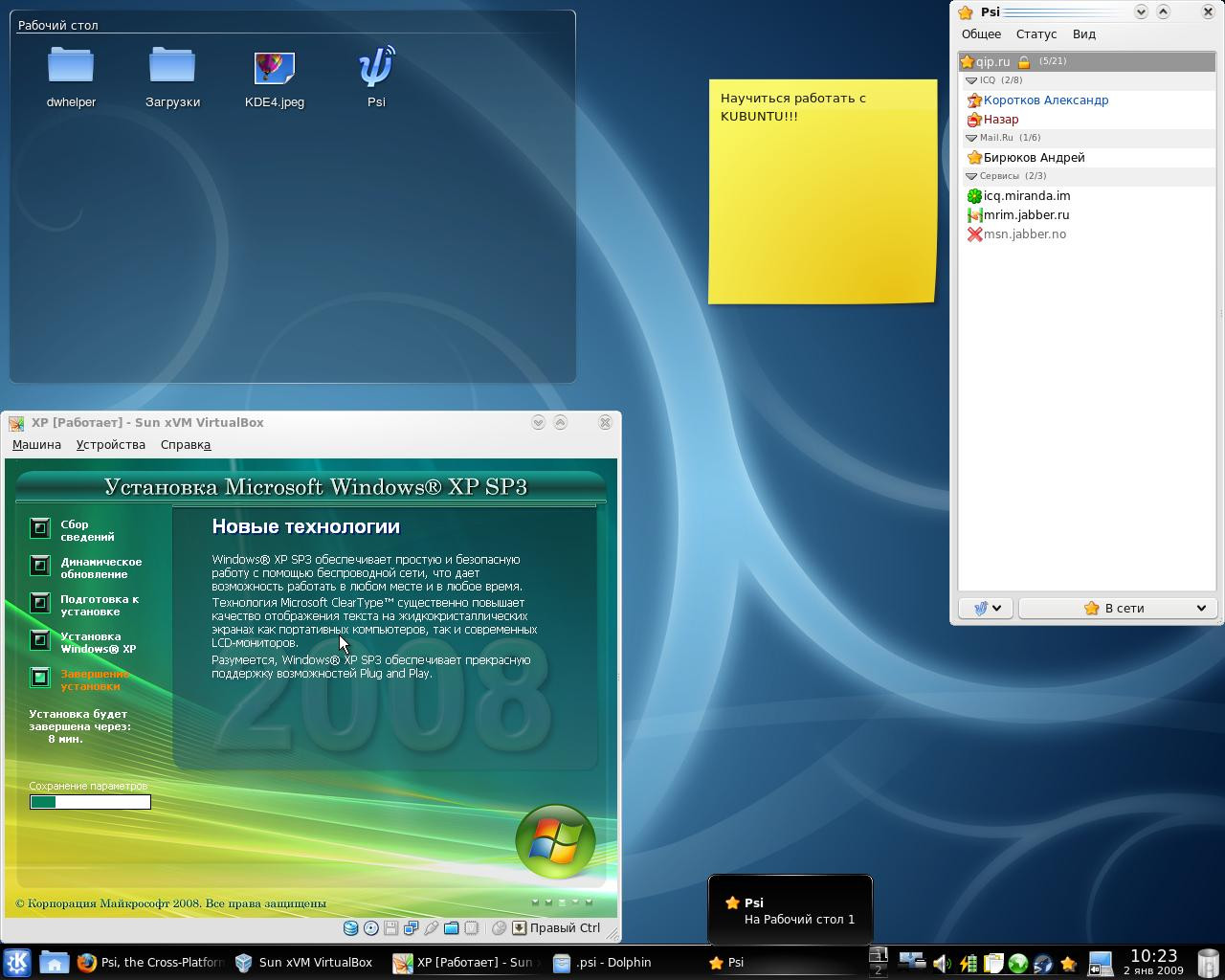Open the Psi menu button at bottom left
This screenshot has height=980, width=1225.
coord(986,608)
